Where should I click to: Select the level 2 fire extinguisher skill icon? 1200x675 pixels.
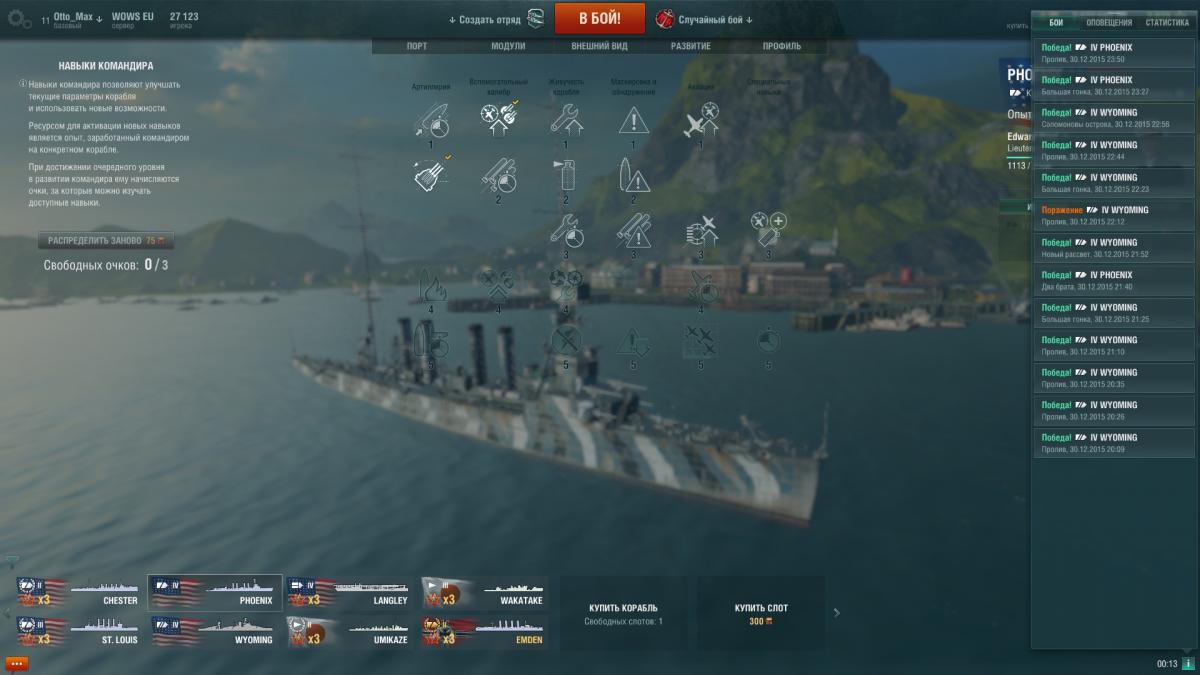tap(566, 176)
